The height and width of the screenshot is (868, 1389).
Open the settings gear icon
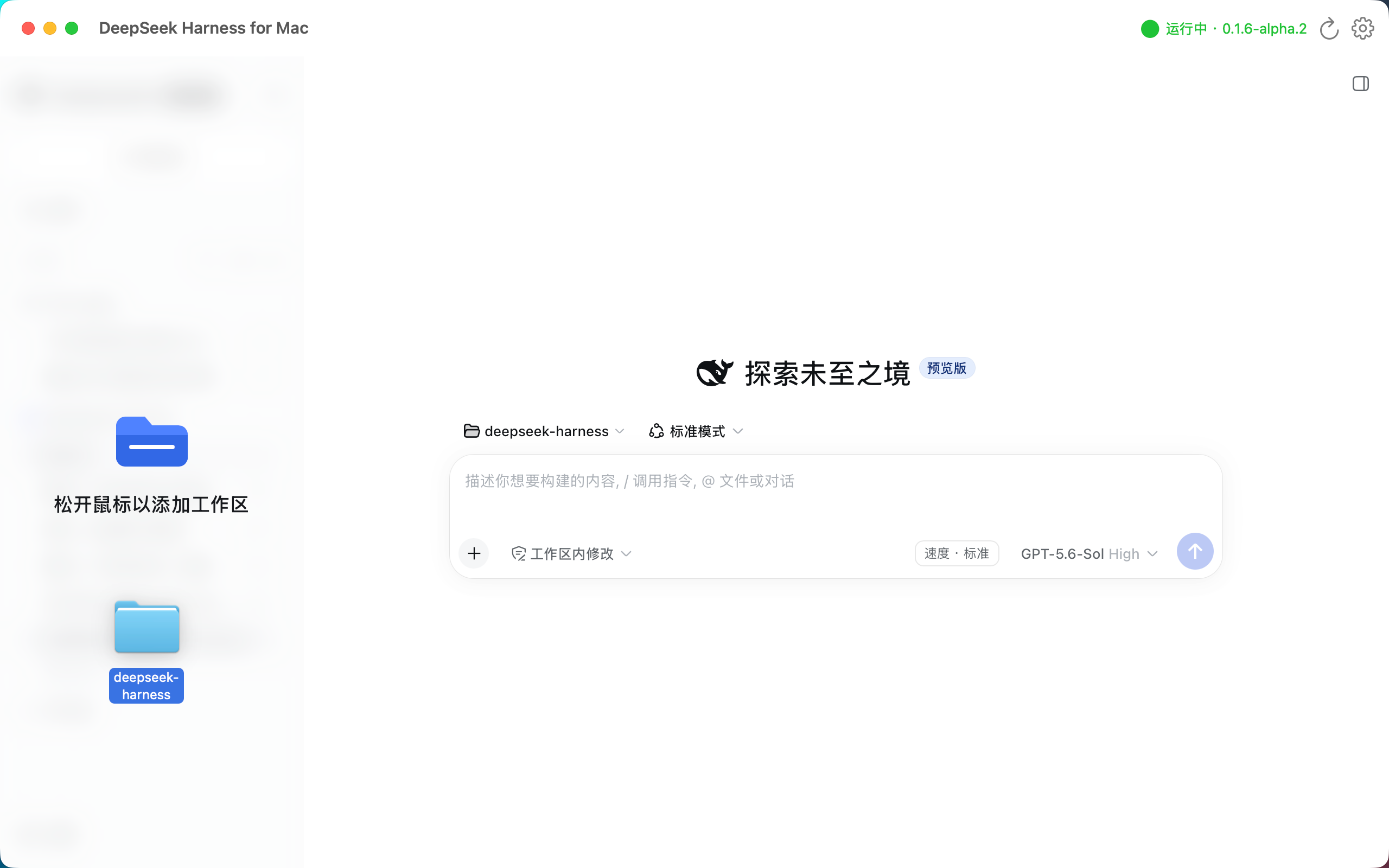(1362, 28)
